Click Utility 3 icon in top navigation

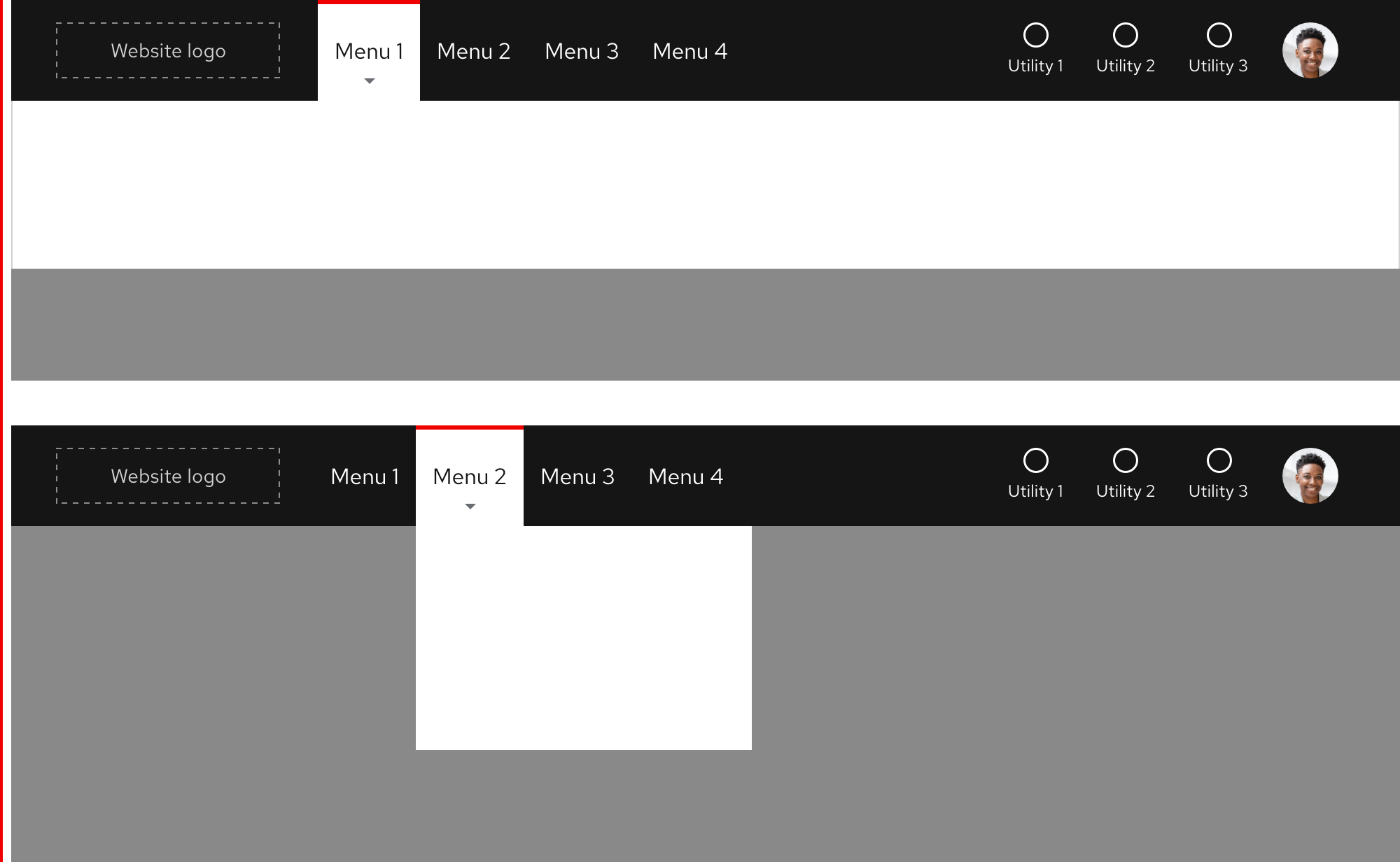pyautogui.click(x=1219, y=36)
